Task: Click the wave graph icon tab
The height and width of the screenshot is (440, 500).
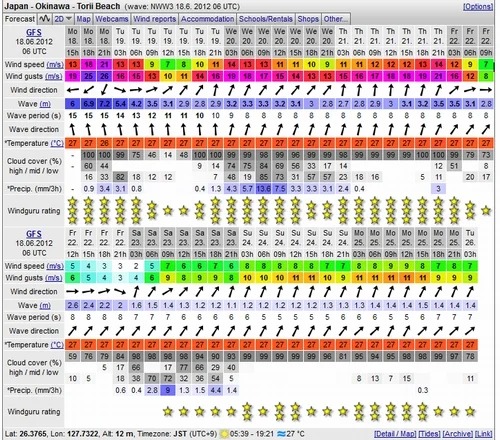Action: [44, 19]
